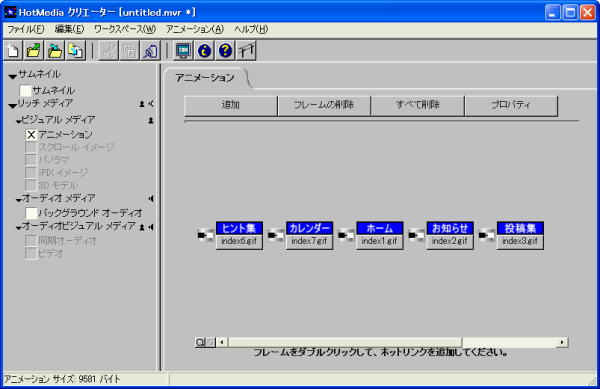Click the transition connector before カレンダー frame
The width and height of the screenshot is (600, 389).
tap(276, 235)
